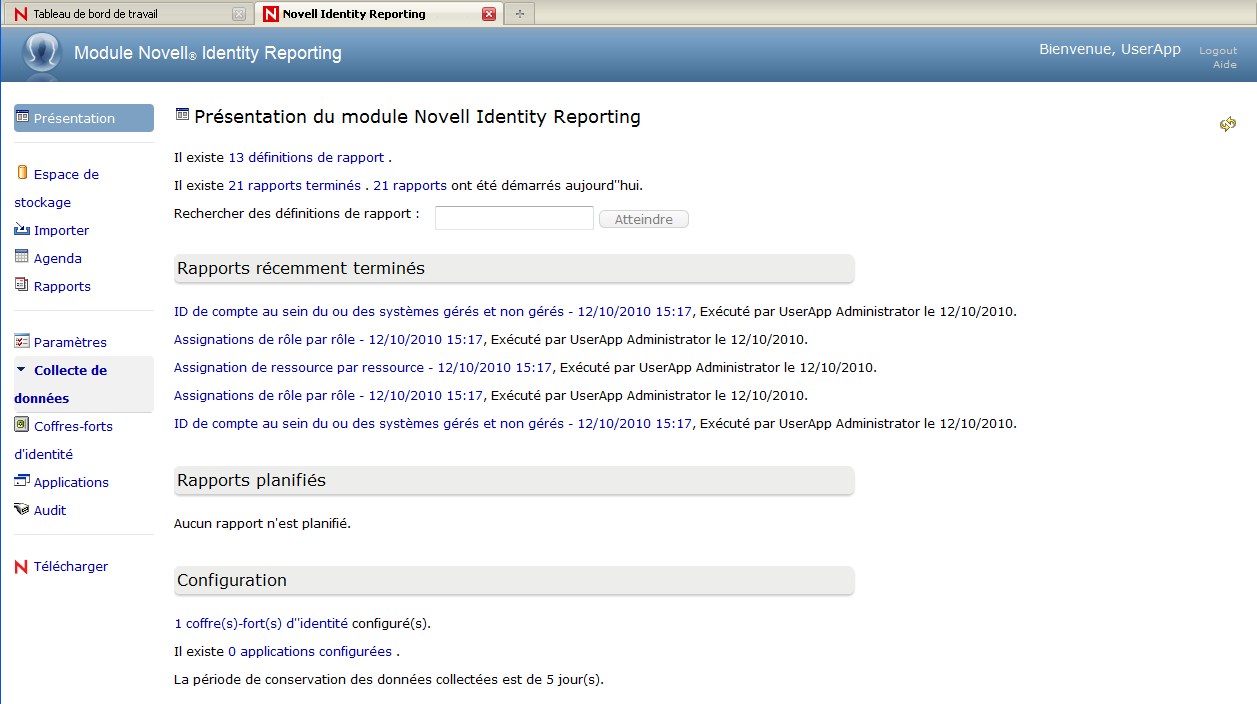Click the Agenda calendar icon

click(x=22, y=257)
